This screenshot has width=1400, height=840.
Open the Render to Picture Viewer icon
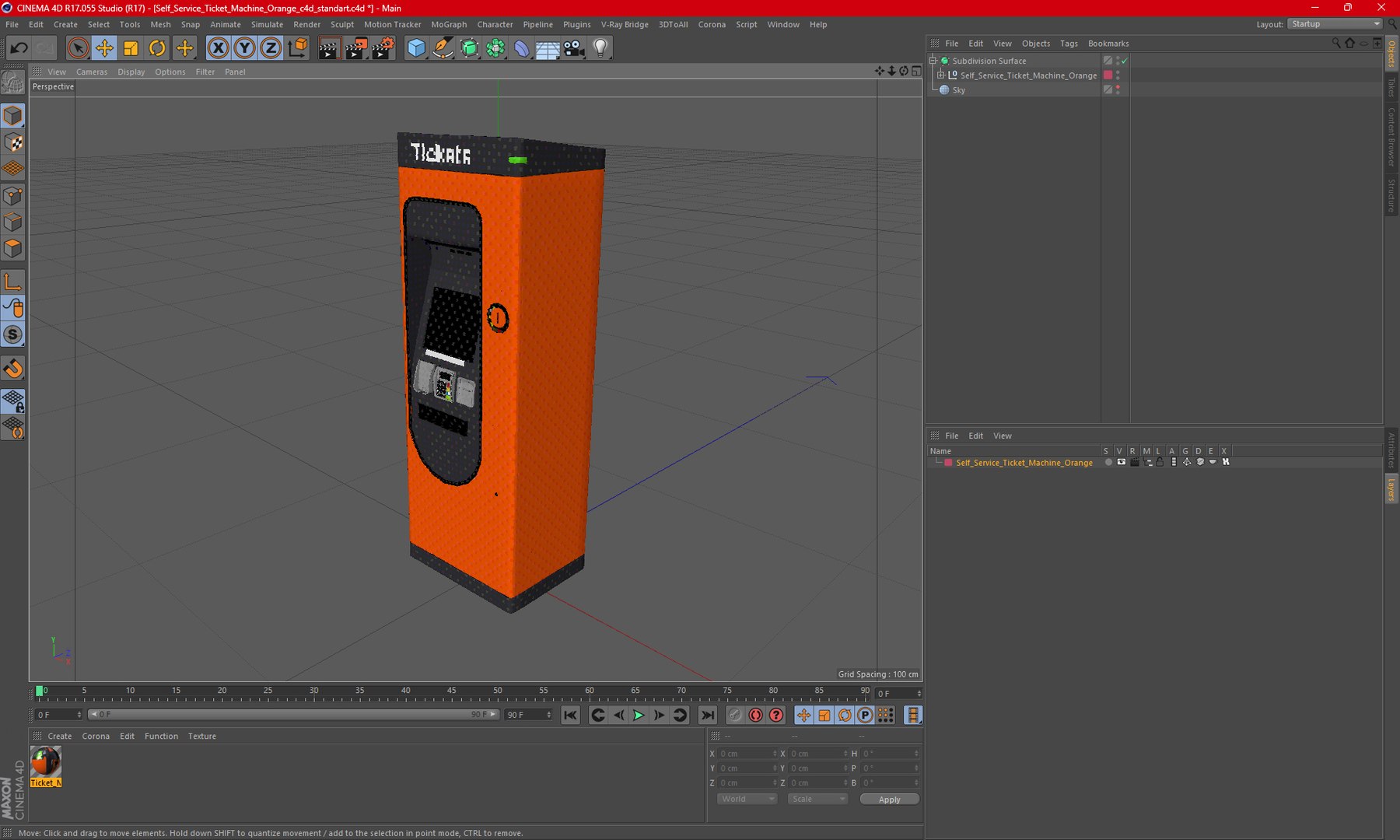[x=355, y=48]
